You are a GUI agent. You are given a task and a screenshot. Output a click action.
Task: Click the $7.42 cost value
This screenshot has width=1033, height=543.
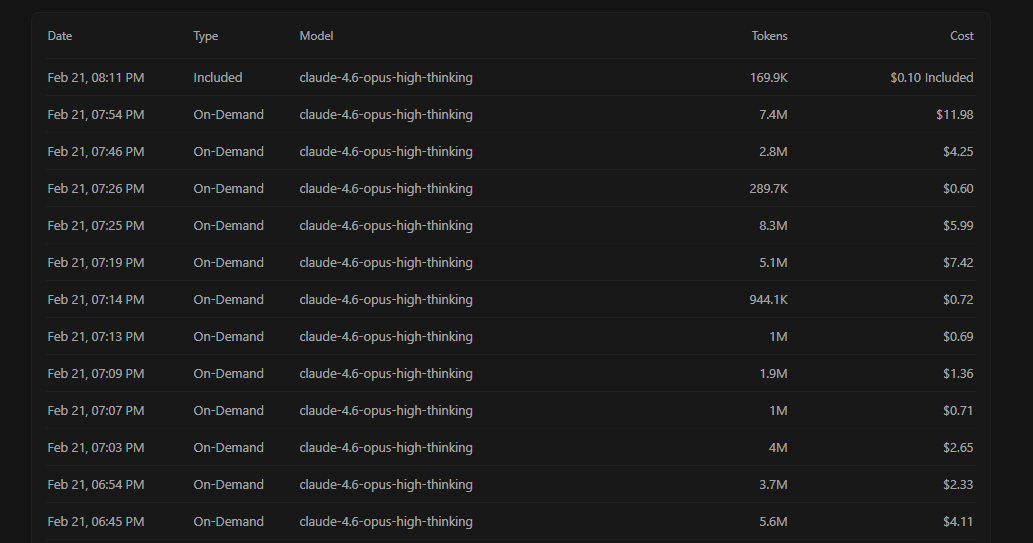[x=958, y=262]
